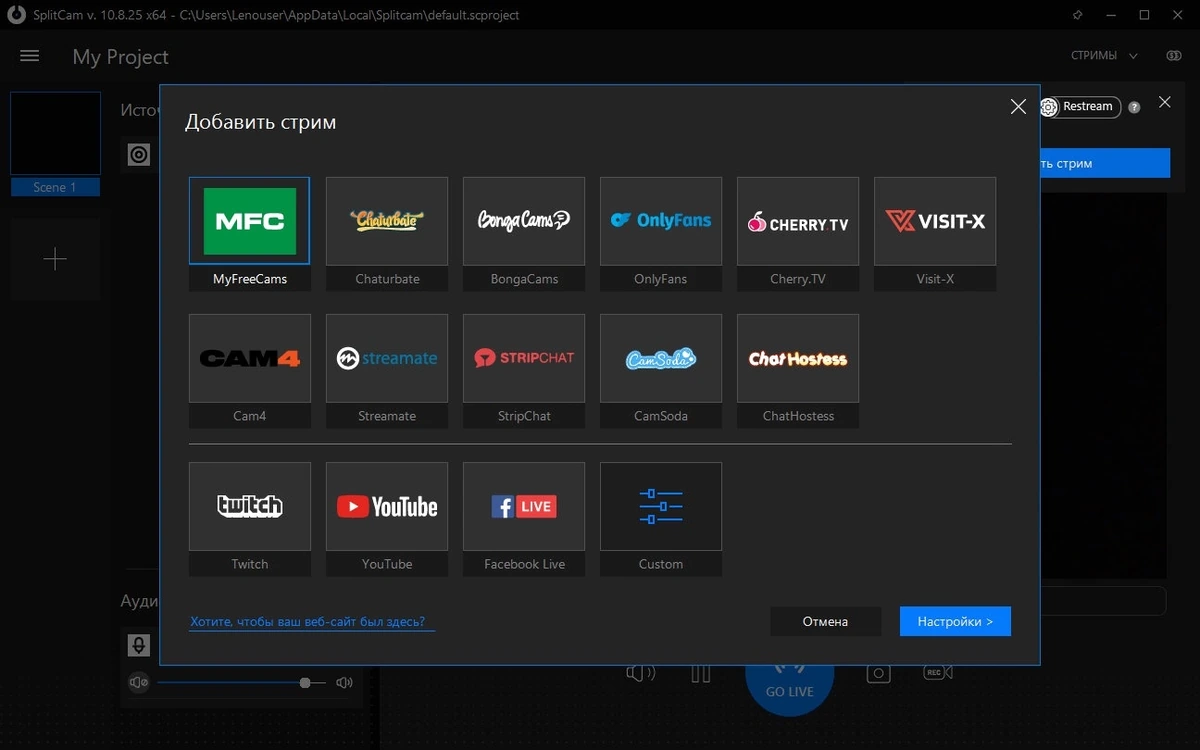Open the help icon next to Restream
This screenshot has height=750, width=1200.
1134,107
